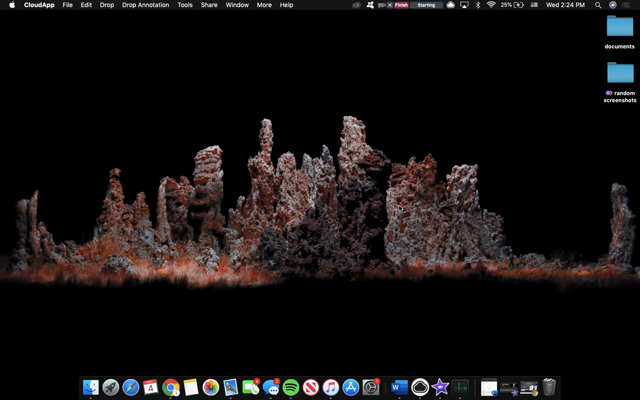640x400 pixels.
Task: Open Spotify in the dock
Action: [291, 387]
